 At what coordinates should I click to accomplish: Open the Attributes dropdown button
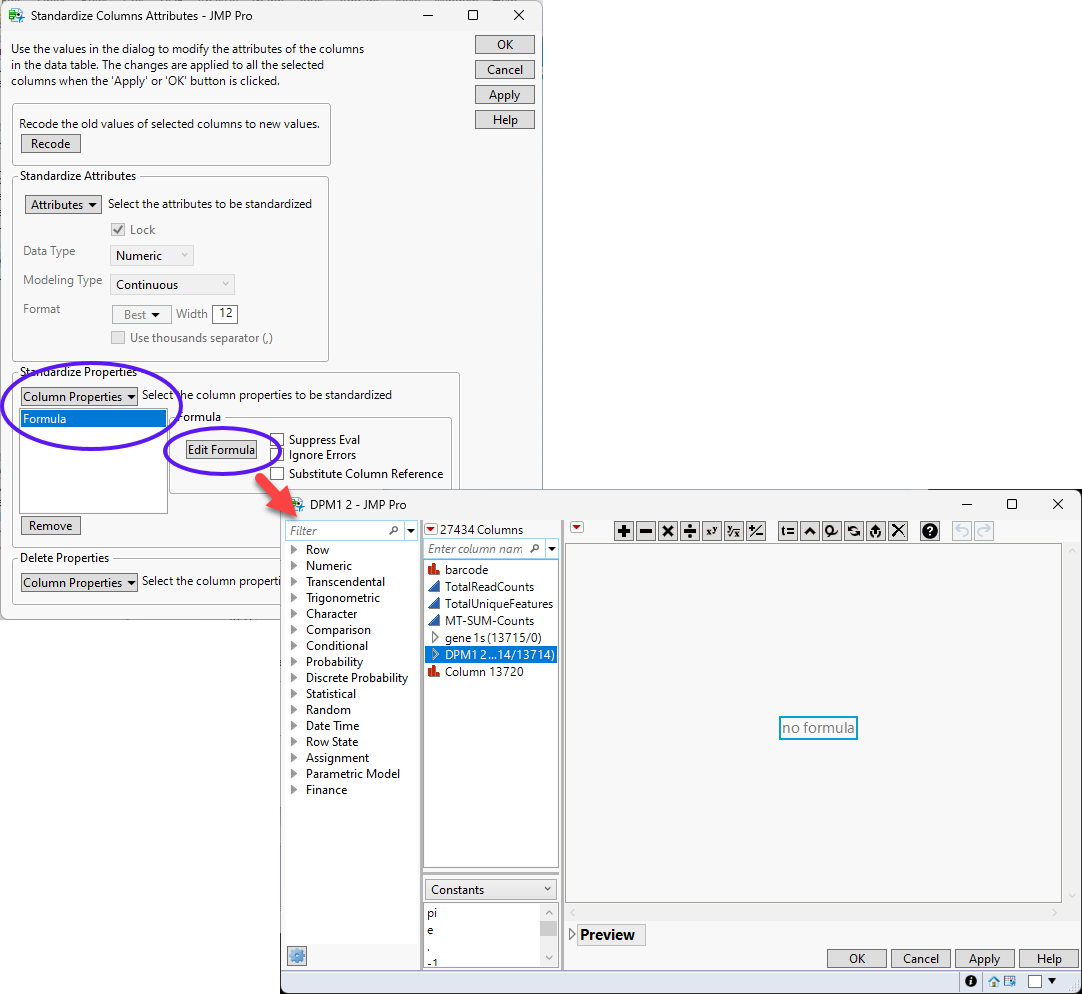pyautogui.click(x=63, y=204)
